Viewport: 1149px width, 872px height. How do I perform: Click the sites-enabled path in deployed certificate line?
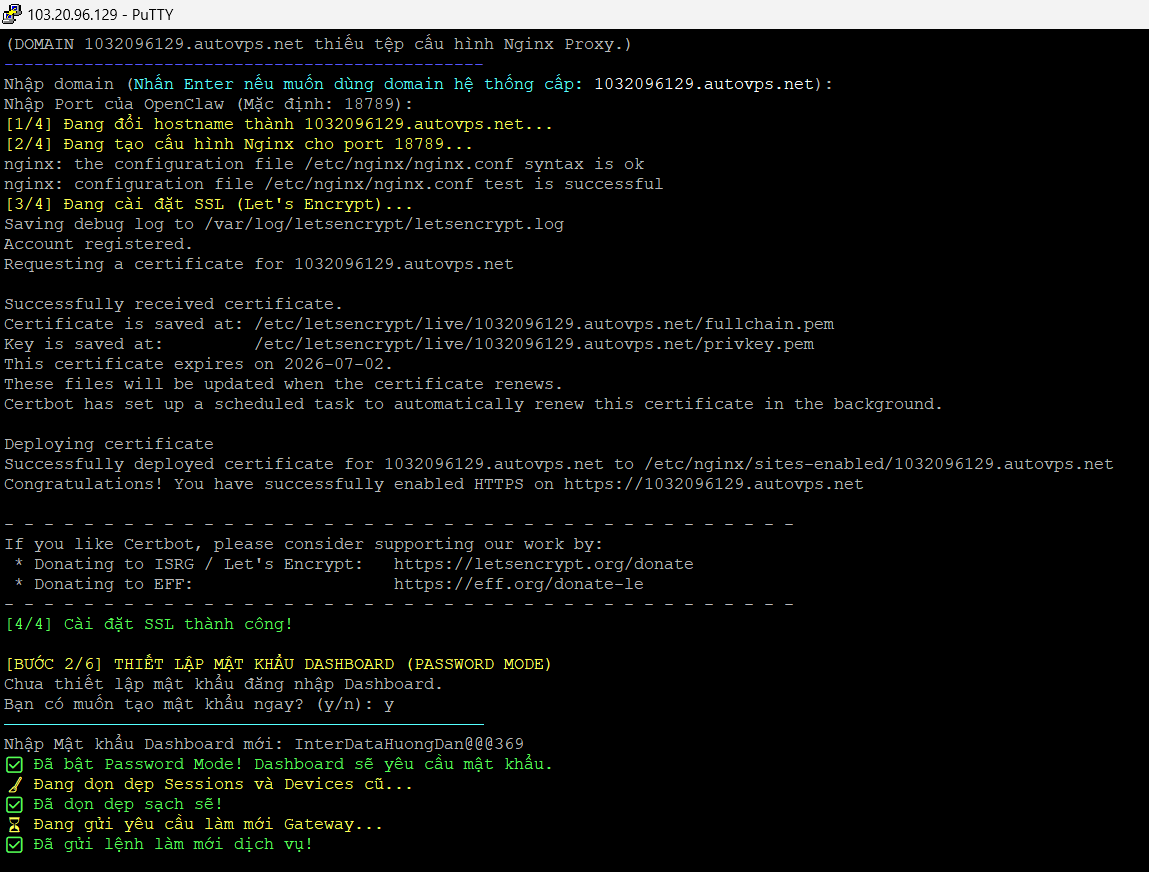(x=879, y=464)
